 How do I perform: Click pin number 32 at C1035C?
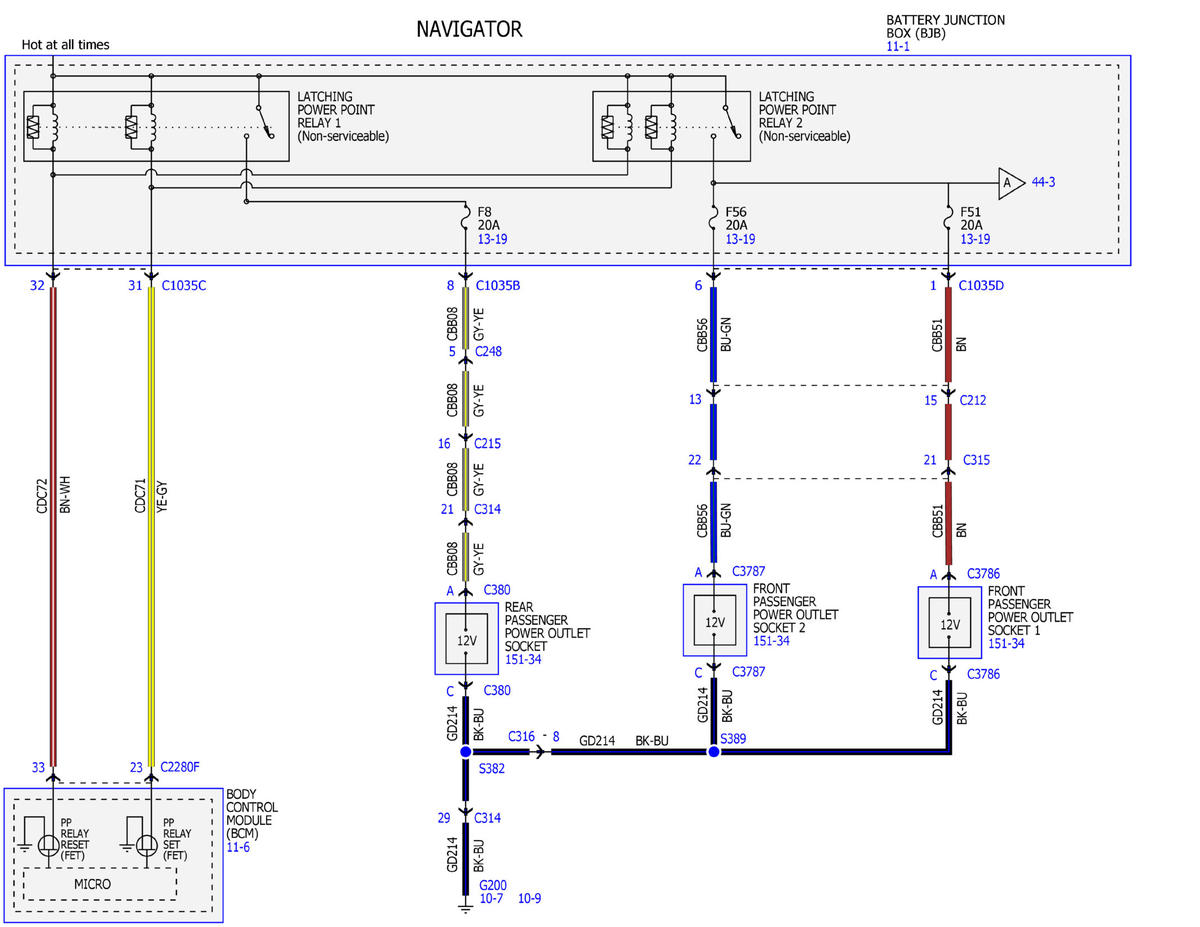37,286
